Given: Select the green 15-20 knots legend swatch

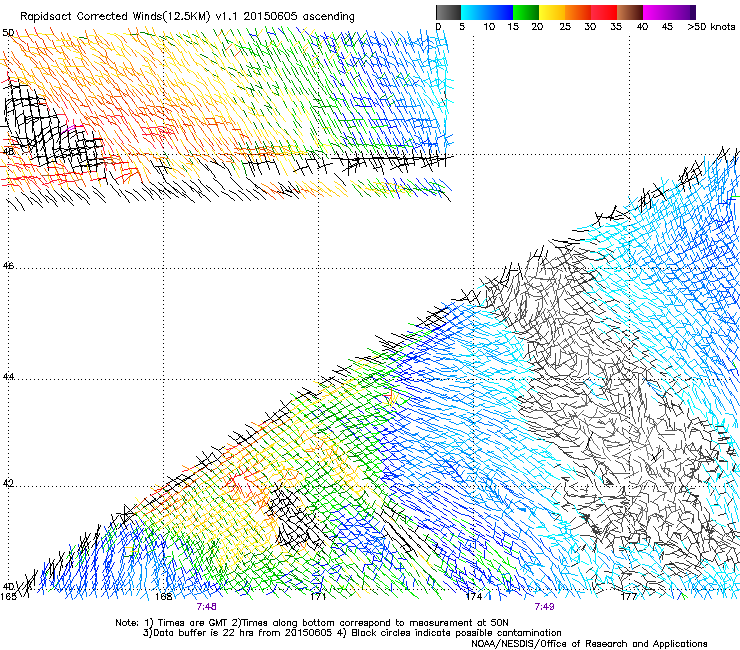Looking at the screenshot, I should click(526, 12).
